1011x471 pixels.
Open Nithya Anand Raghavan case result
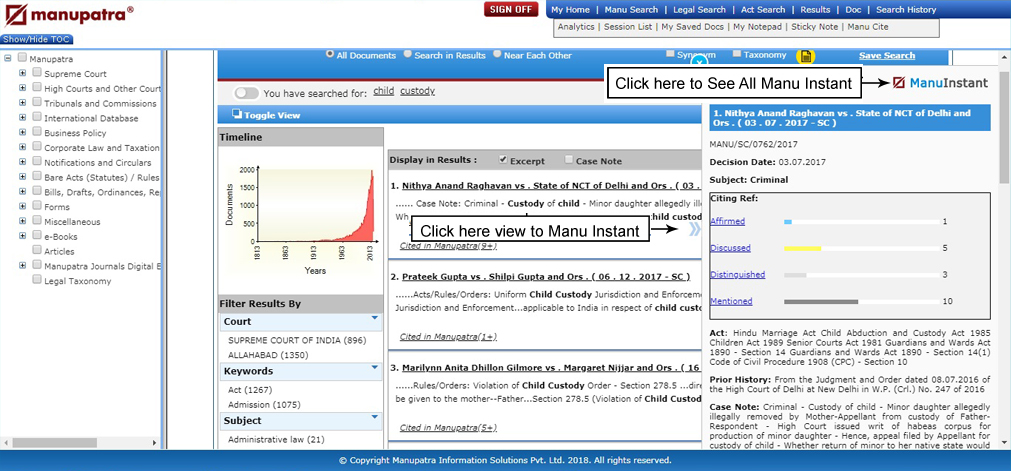point(551,186)
